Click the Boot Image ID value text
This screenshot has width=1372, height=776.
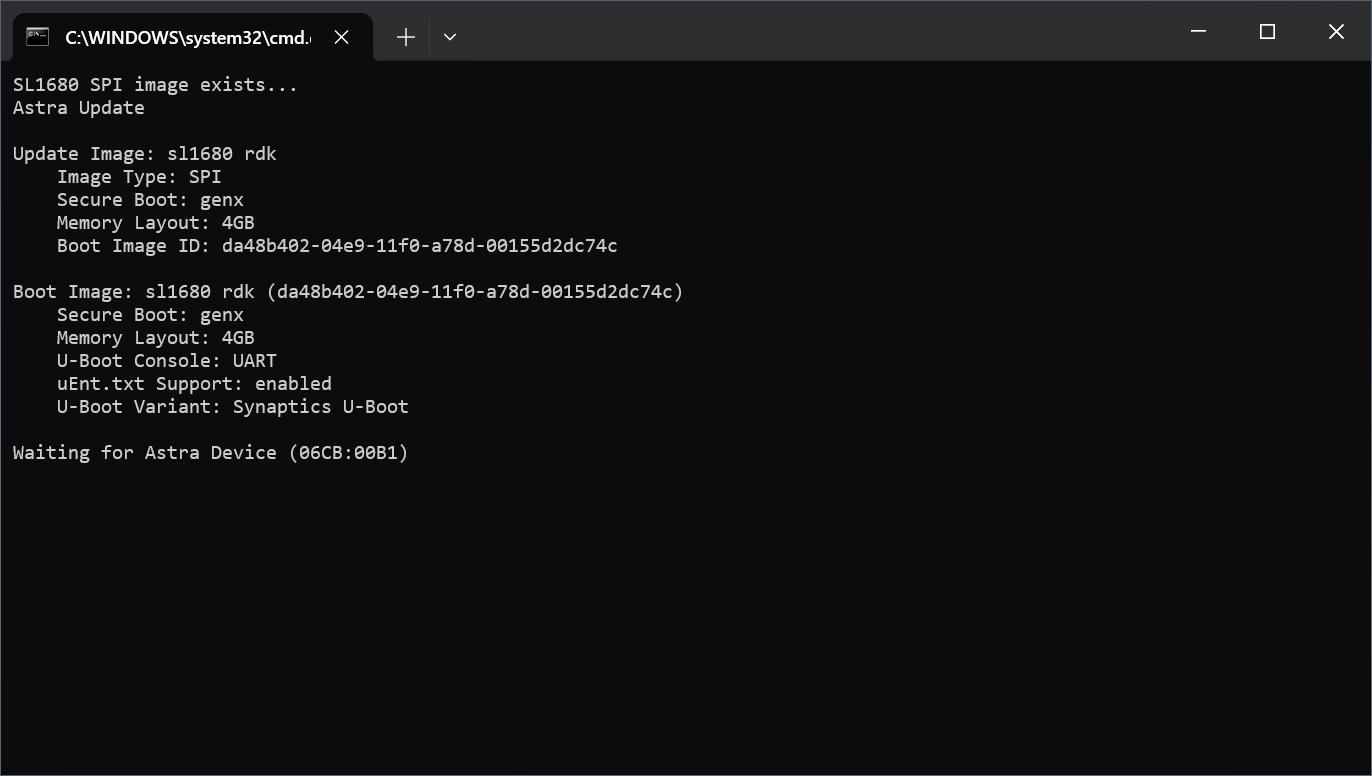pyautogui.click(x=420, y=245)
